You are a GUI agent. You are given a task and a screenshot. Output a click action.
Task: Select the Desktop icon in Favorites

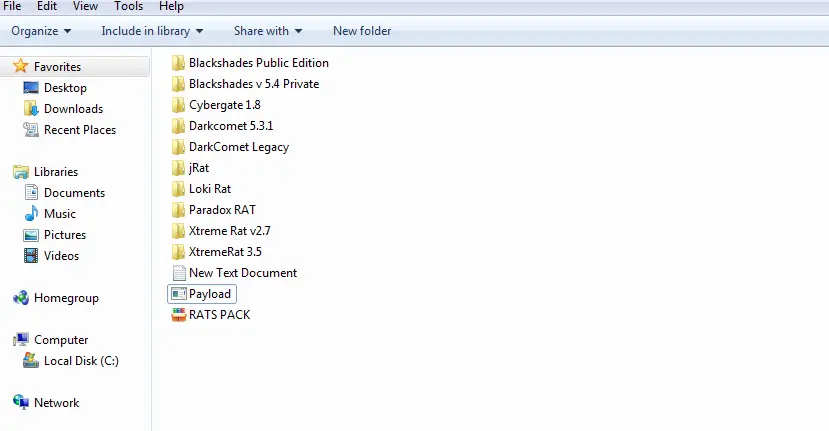pyautogui.click(x=31, y=88)
